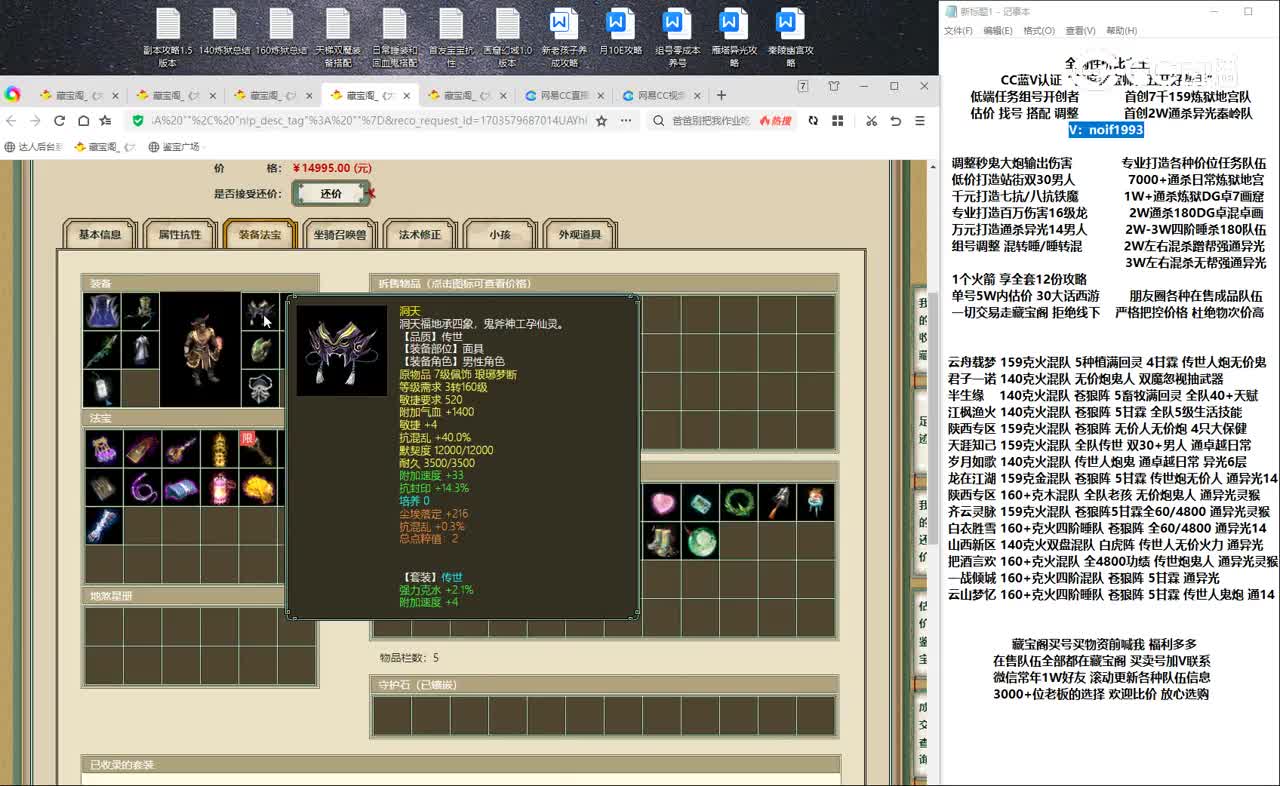
Task: Select the green shoulder-piece equipment icon
Action: coord(261,350)
